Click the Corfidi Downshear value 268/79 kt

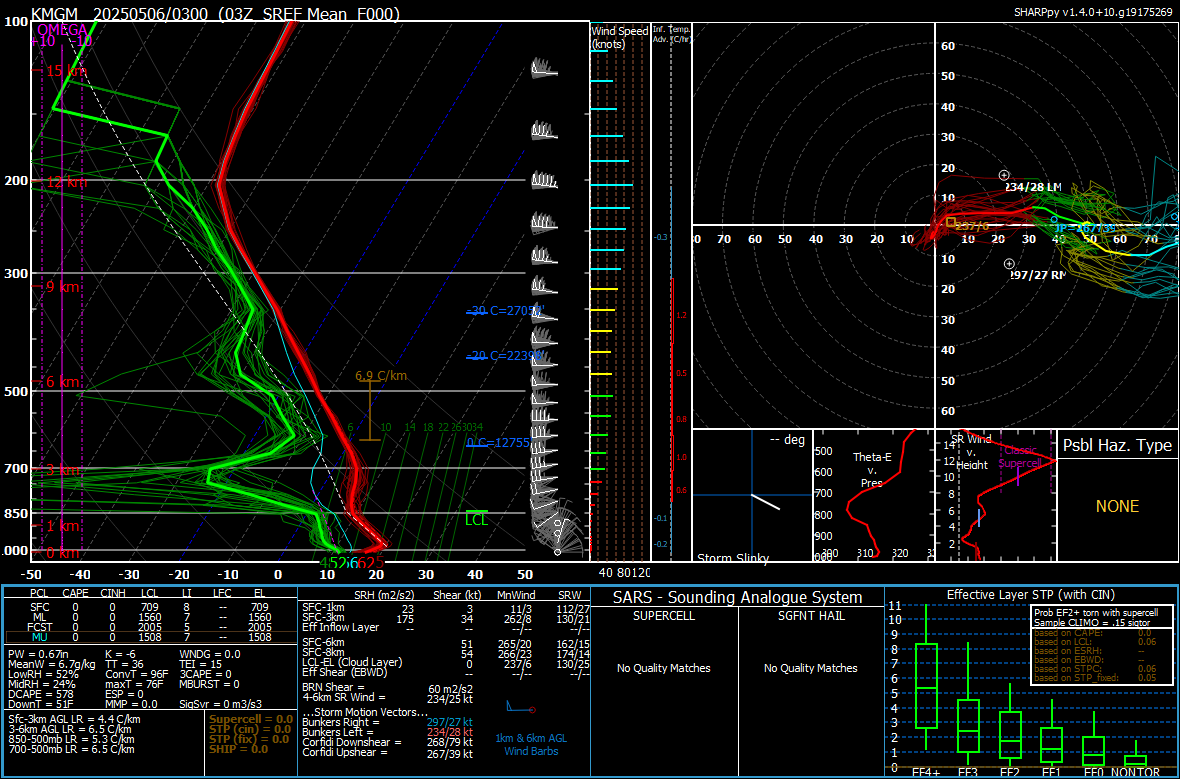[x=449, y=742]
